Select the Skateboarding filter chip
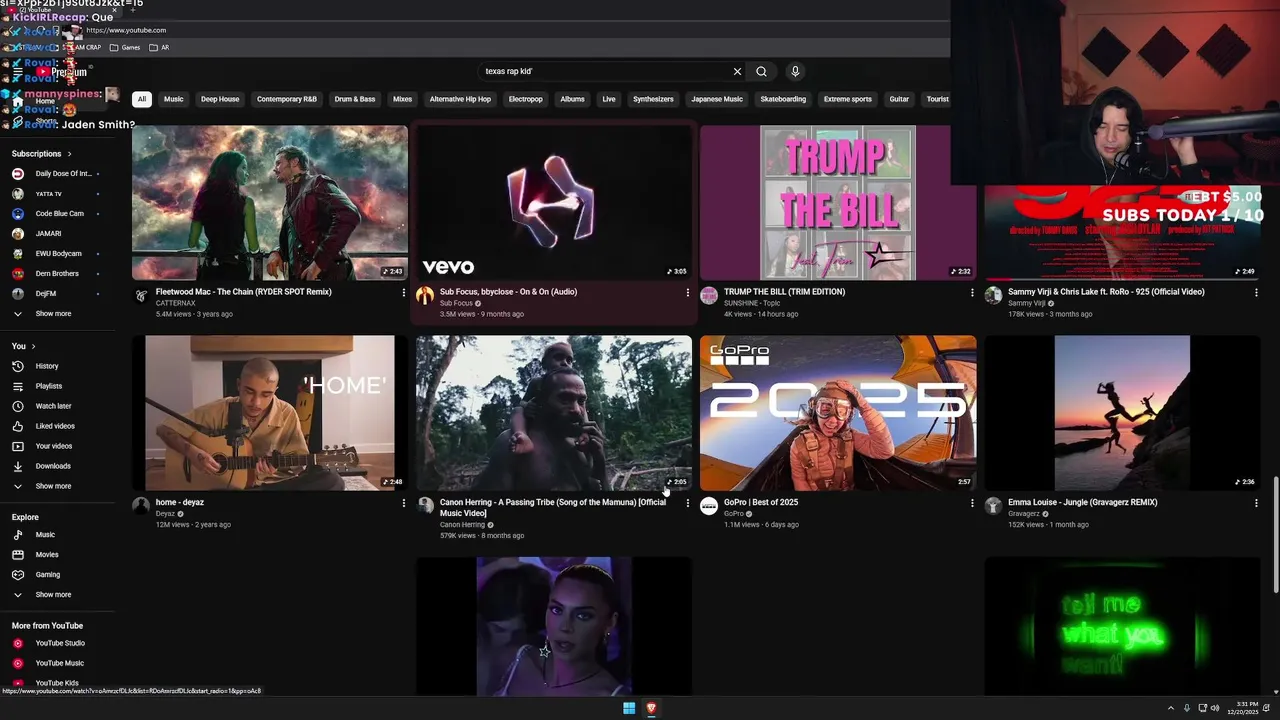 click(783, 99)
